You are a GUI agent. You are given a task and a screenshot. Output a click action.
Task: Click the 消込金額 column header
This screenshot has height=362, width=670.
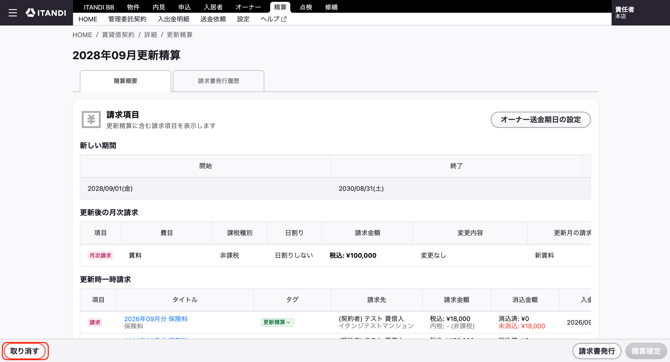525,300
